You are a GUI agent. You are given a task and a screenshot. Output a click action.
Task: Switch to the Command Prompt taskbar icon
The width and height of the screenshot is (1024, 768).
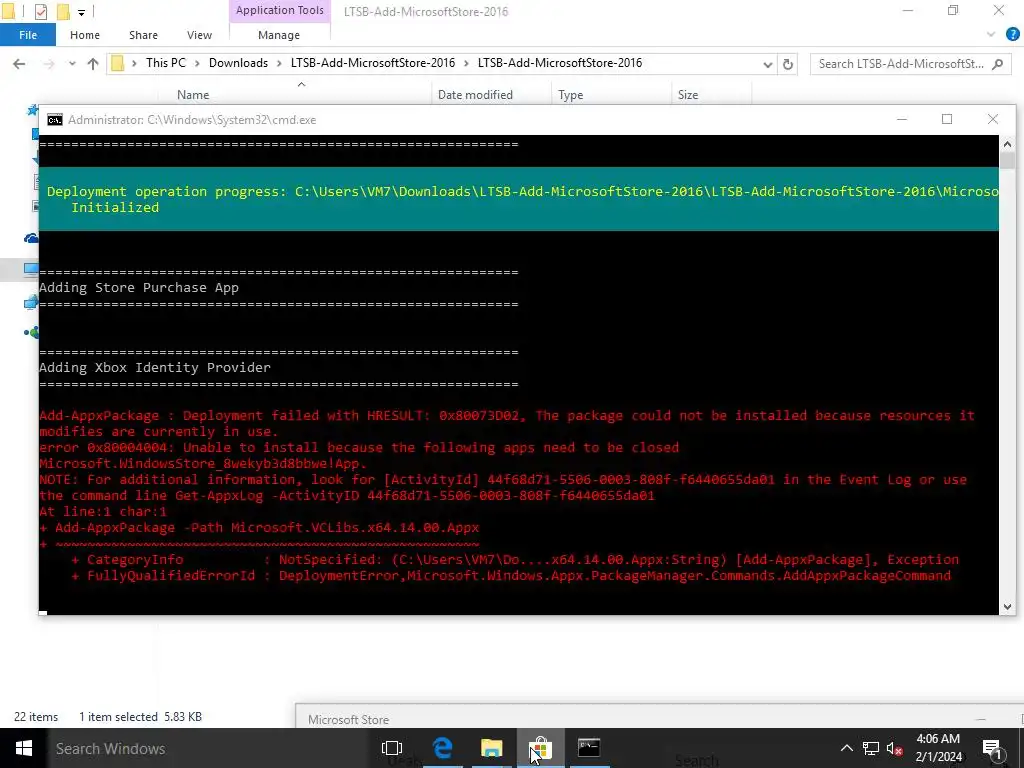tap(589, 748)
